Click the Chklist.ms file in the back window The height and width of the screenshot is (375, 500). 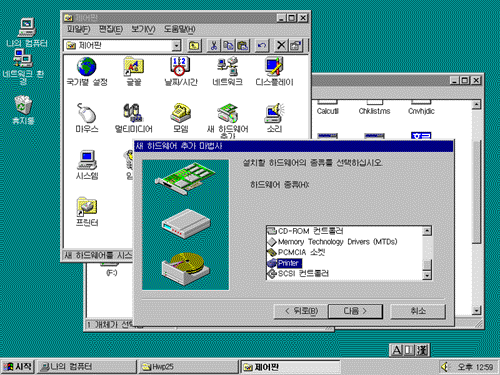pos(374,107)
